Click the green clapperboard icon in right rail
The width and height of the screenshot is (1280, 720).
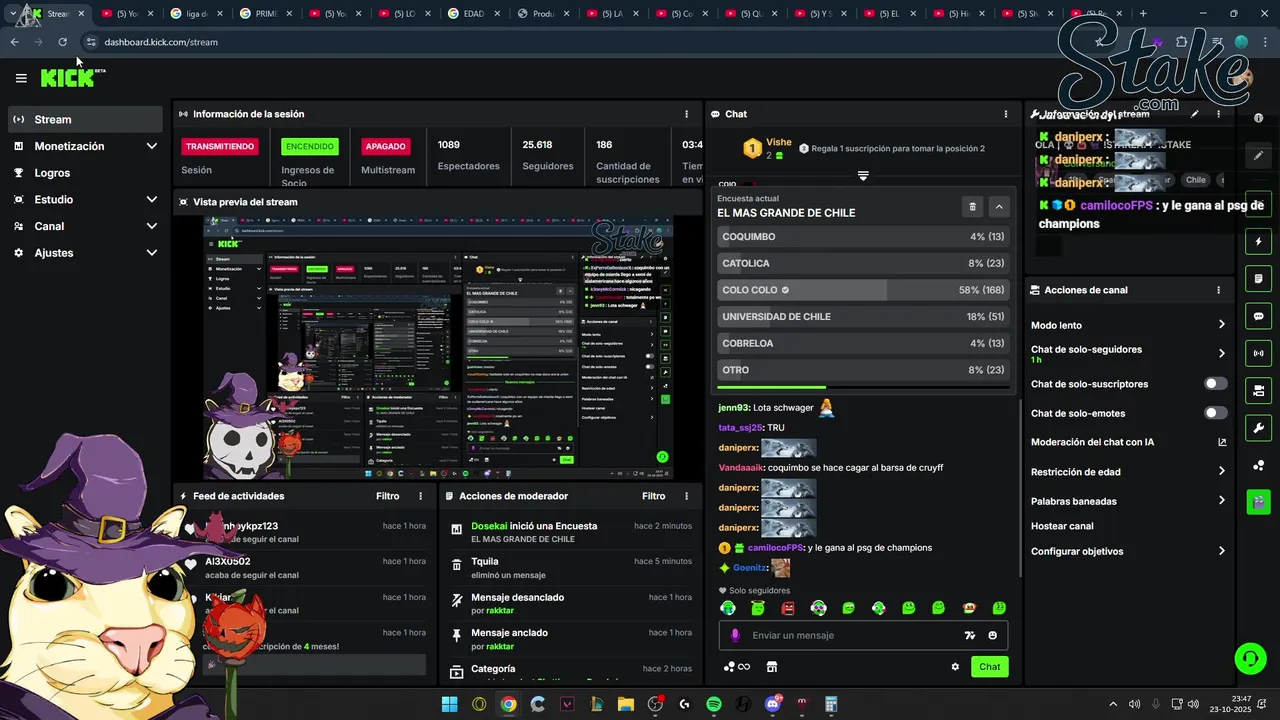coord(1258,502)
